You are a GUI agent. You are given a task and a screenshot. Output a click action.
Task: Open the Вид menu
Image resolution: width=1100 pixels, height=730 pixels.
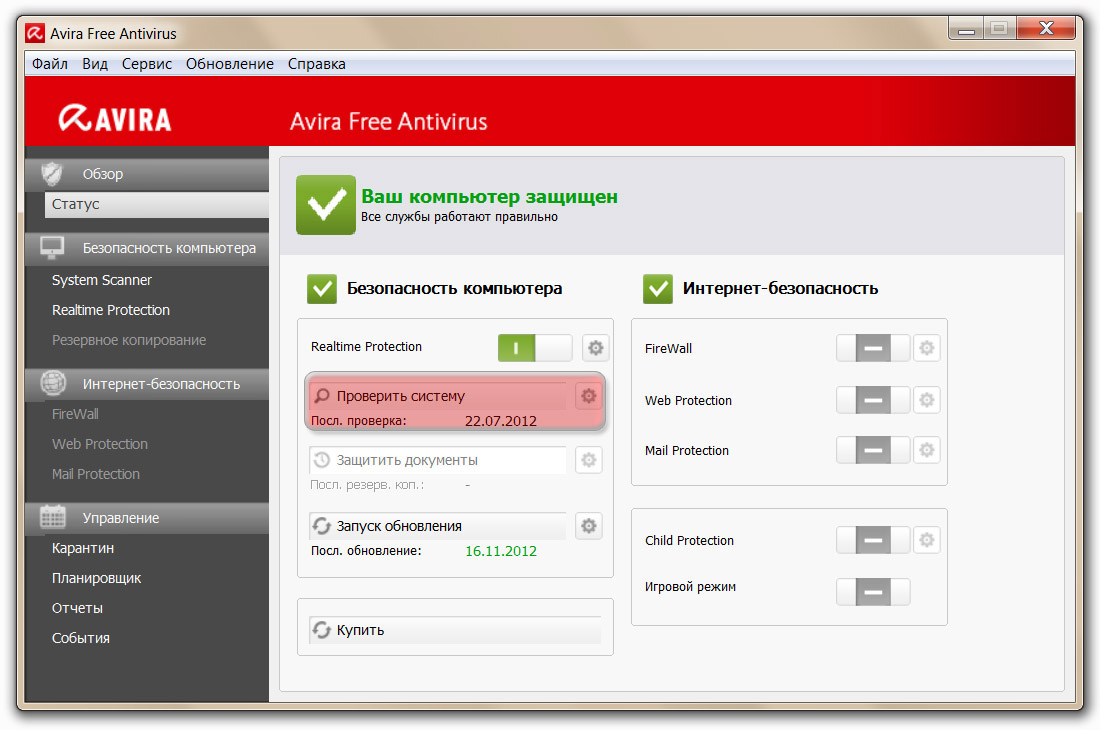tap(95, 64)
